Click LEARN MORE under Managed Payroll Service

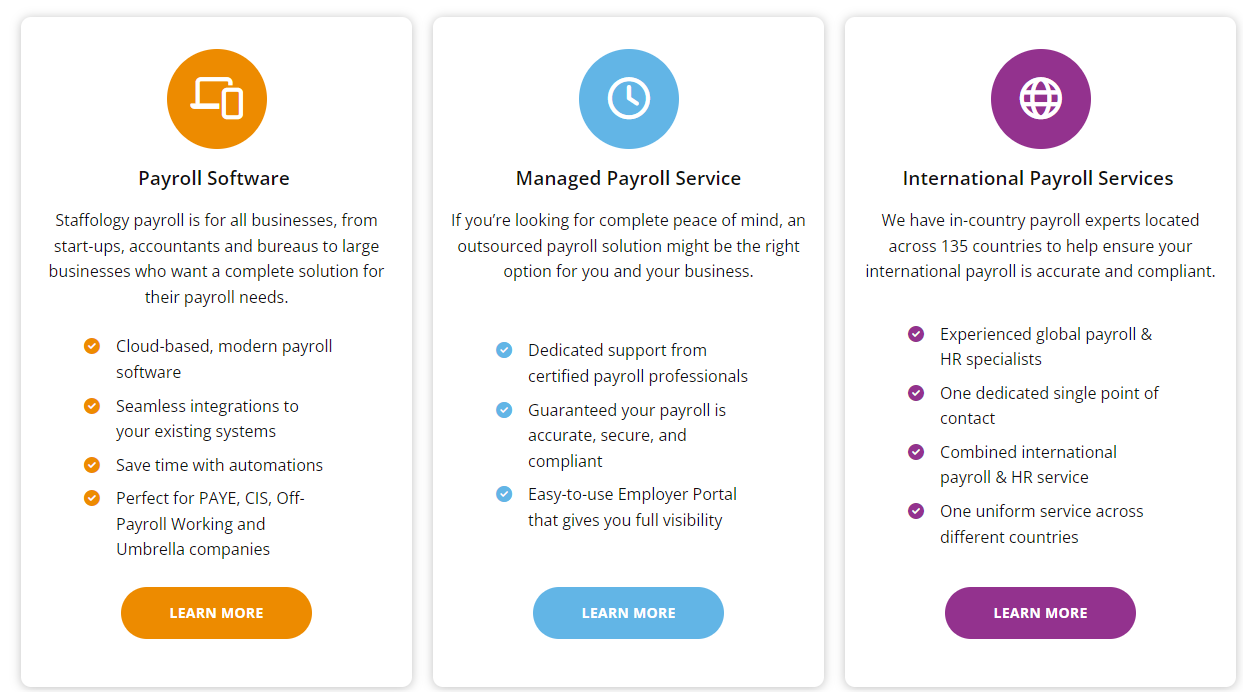(628, 612)
